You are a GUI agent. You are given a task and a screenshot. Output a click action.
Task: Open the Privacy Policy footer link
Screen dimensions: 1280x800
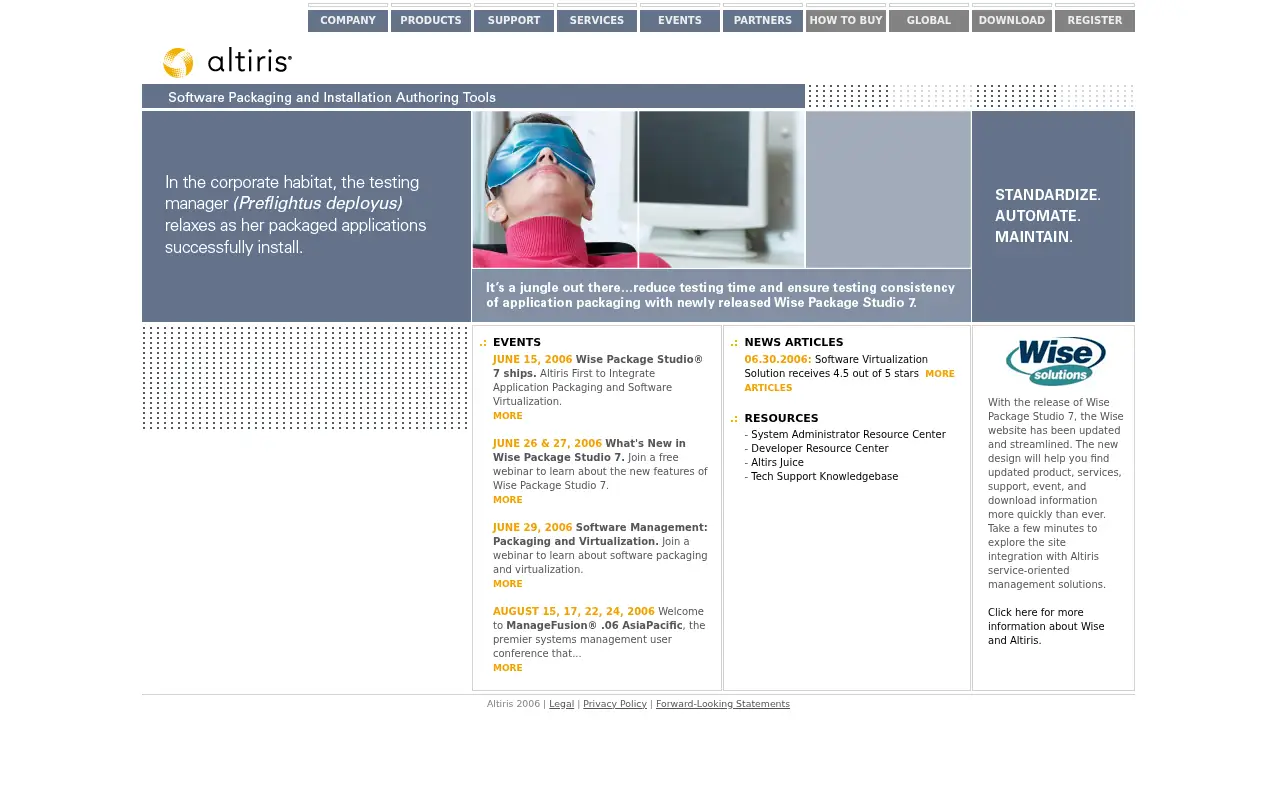pos(615,704)
